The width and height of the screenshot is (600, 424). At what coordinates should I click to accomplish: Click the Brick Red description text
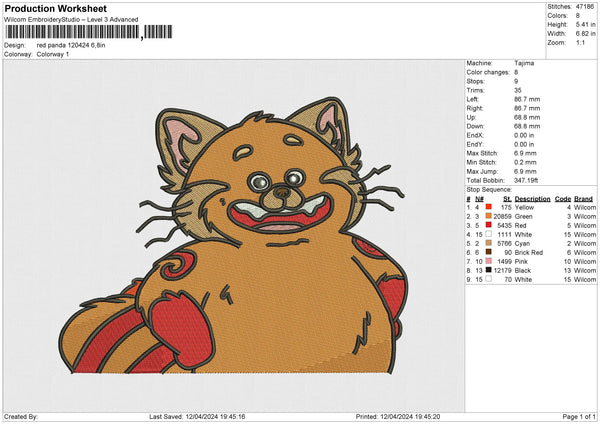[529, 252]
